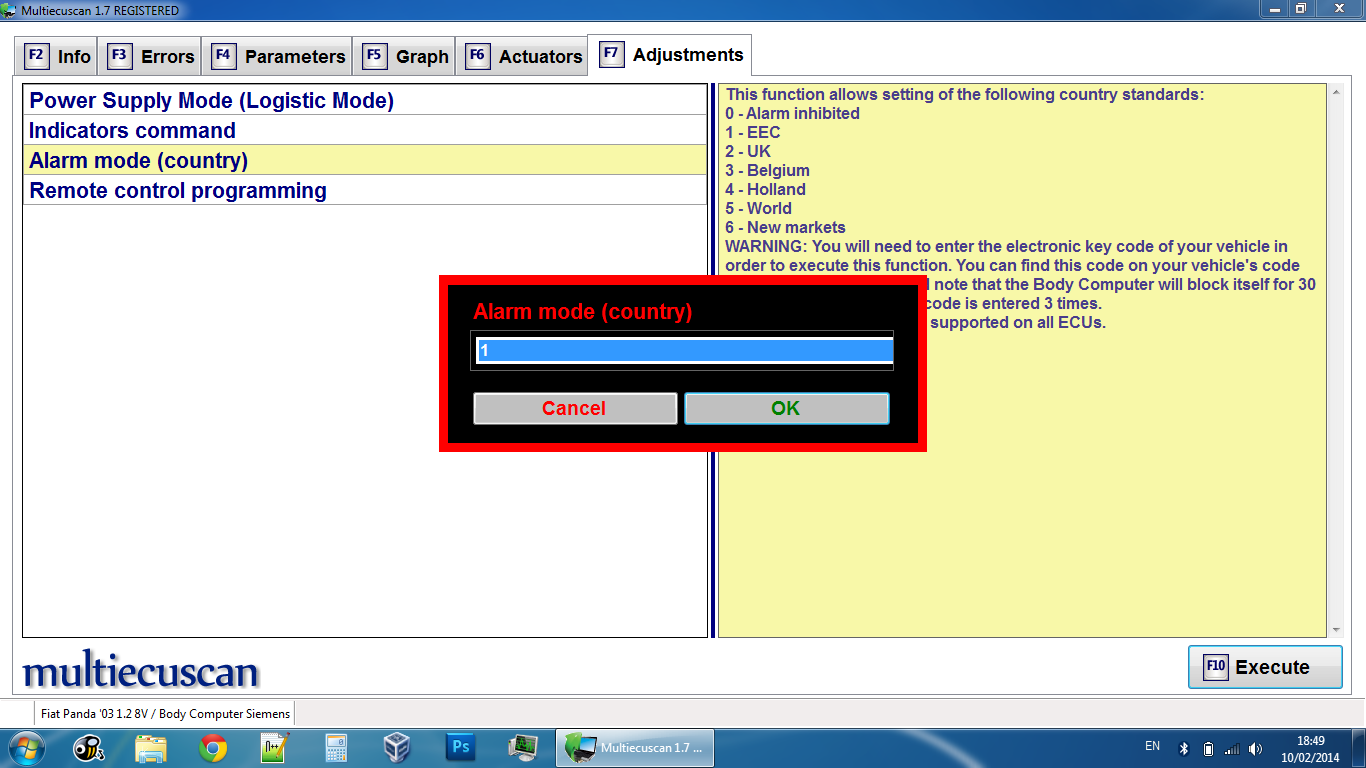Launch VirtualBox from the taskbar

[x=398, y=748]
